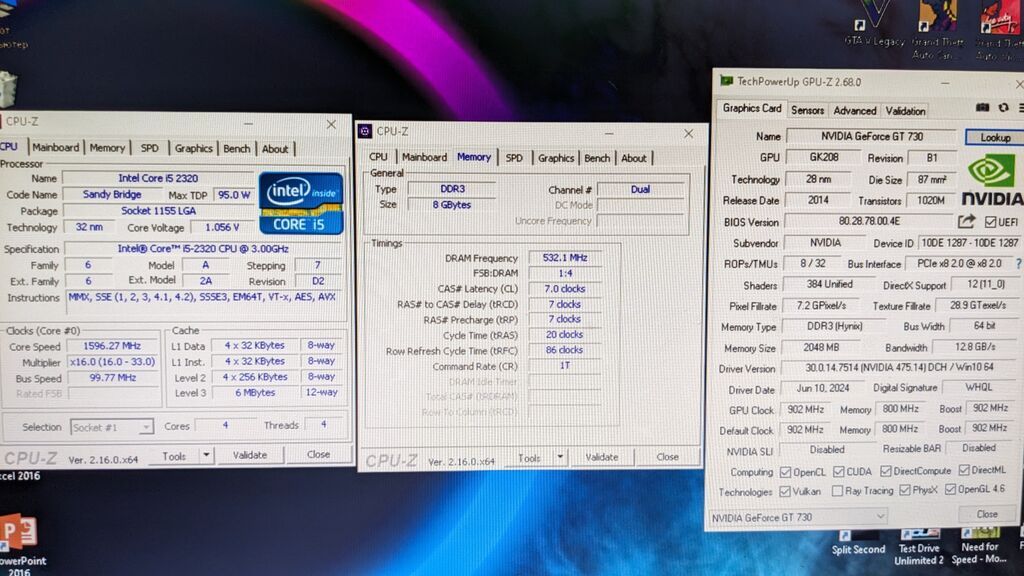Switch to Validation tab in GPU-Z
The image size is (1024, 576).
coord(905,111)
